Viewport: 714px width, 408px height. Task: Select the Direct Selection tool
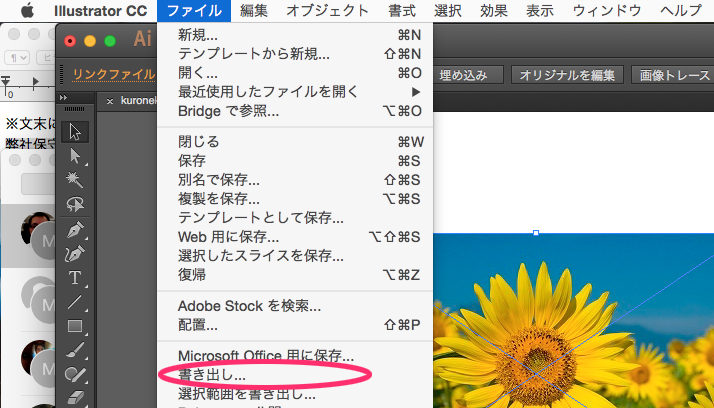pos(75,156)
